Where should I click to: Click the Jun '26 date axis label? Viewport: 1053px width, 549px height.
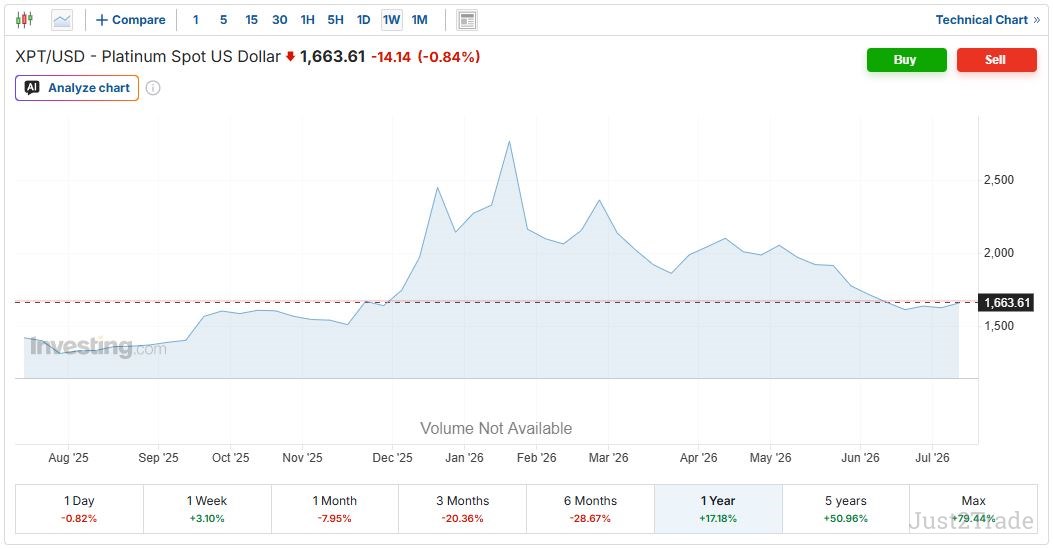pyautogui.click(x=860, y=458)
